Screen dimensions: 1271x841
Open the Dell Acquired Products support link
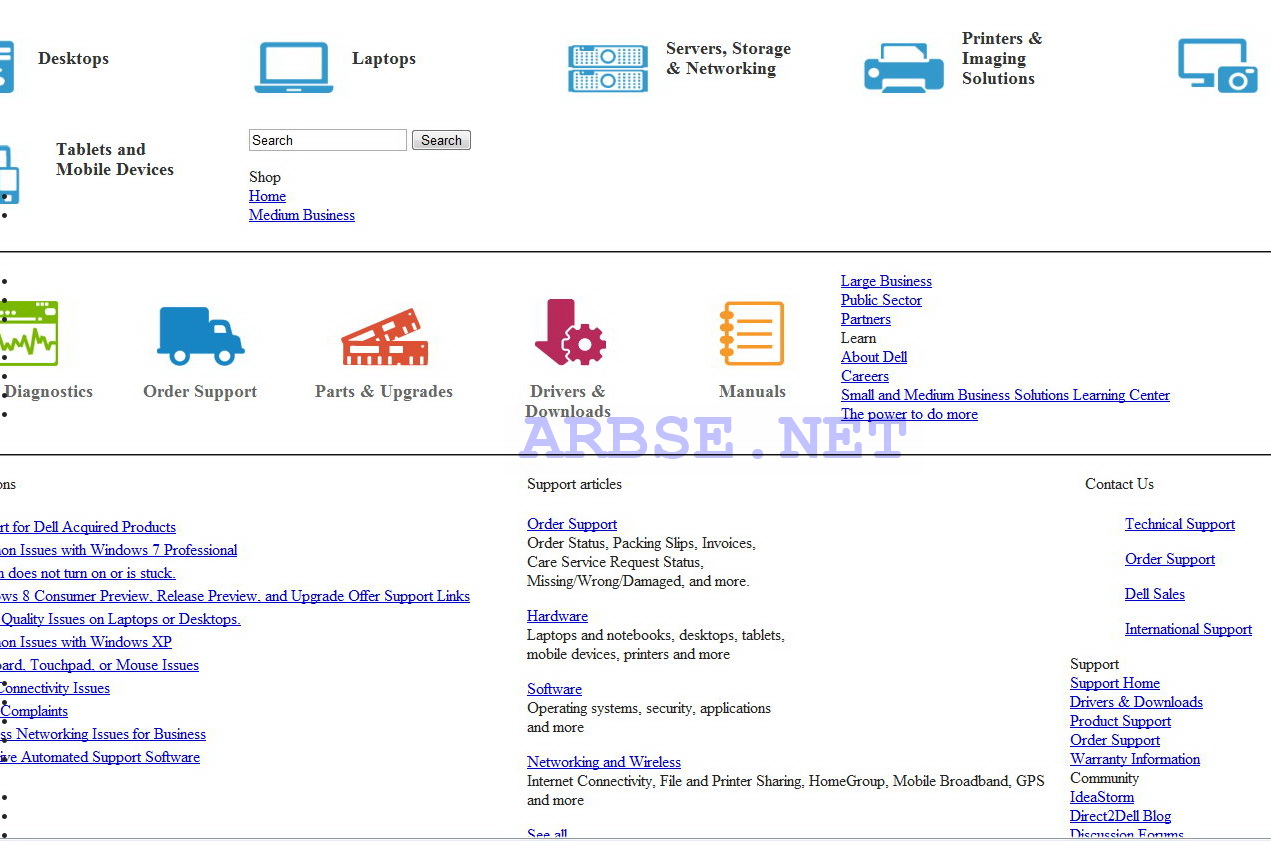pyautogui.click(x=88, y=527)
